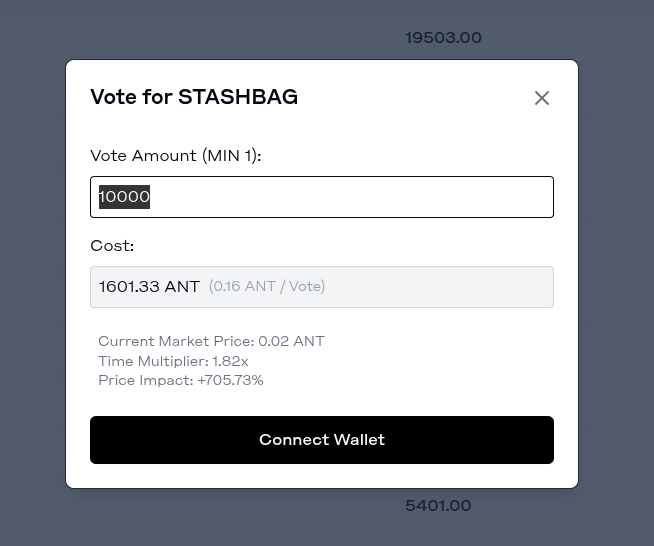The height and width of the screenshot is (546, 654).
Task: Click the "Cost:" label
Action: click(112, 246)
